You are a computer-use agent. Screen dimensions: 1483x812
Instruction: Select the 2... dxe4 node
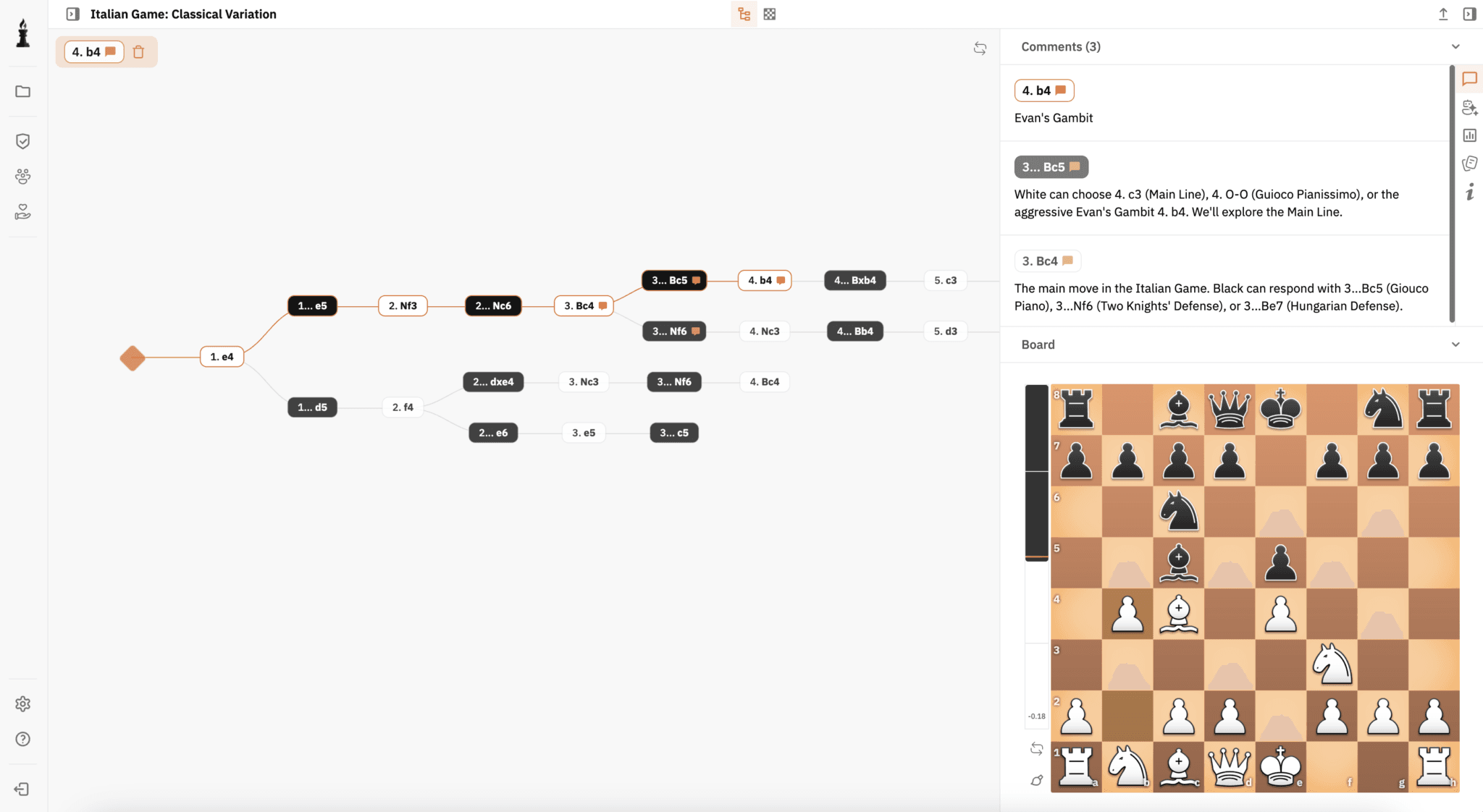pos(493,382)
